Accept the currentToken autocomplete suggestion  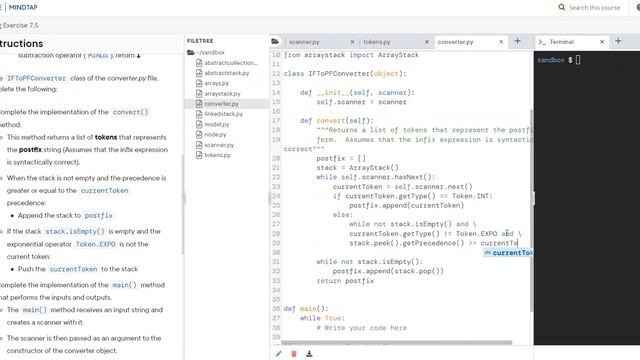(508, 253)
